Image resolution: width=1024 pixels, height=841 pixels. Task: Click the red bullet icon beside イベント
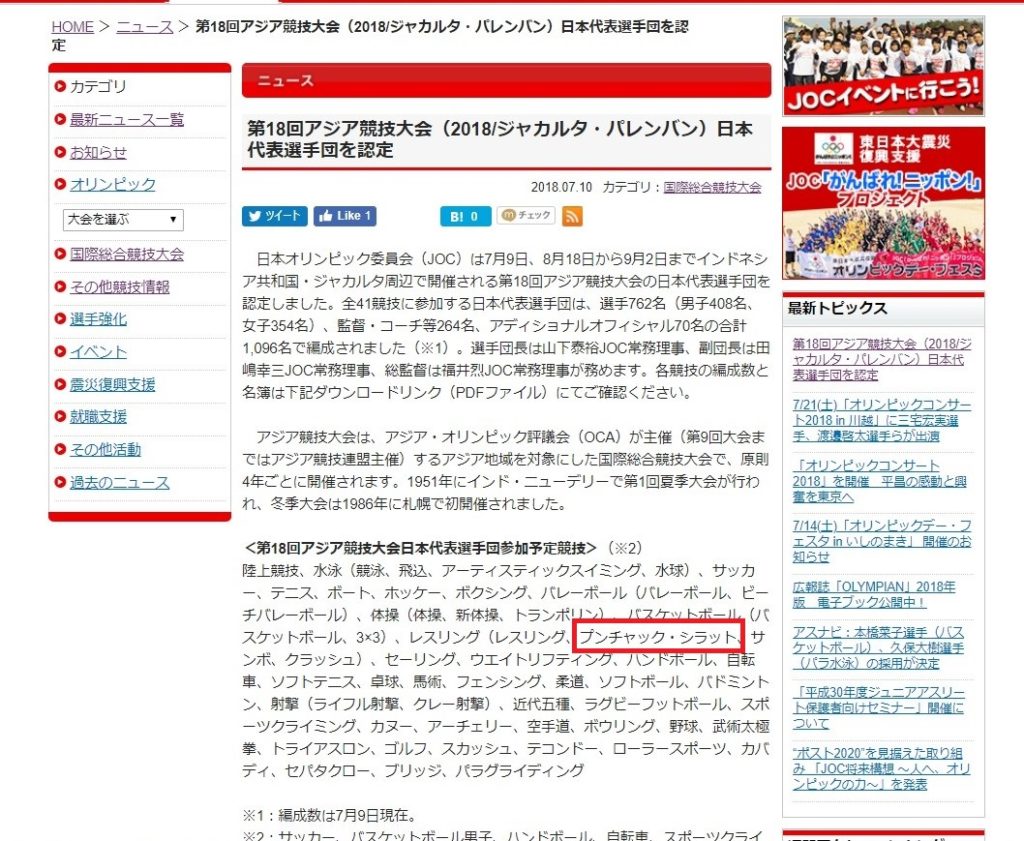[60, 352]
